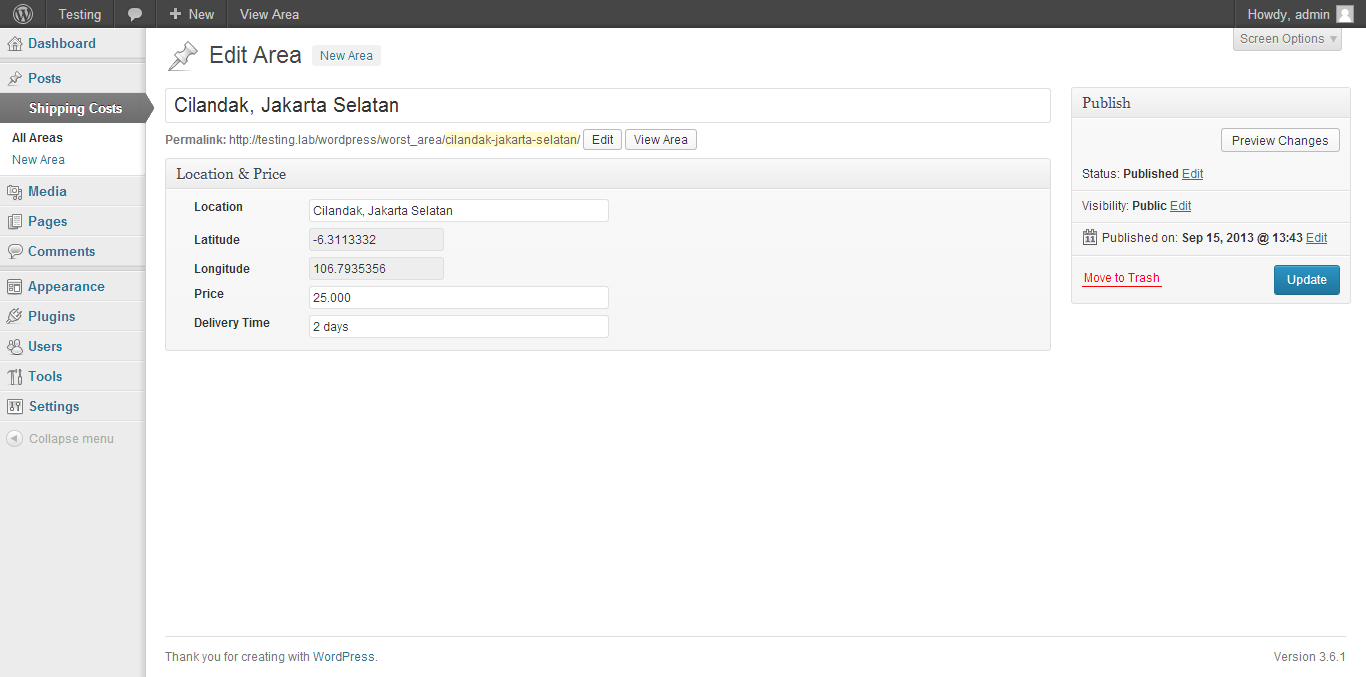Click the Edit Area page heading

coord(255,56)
